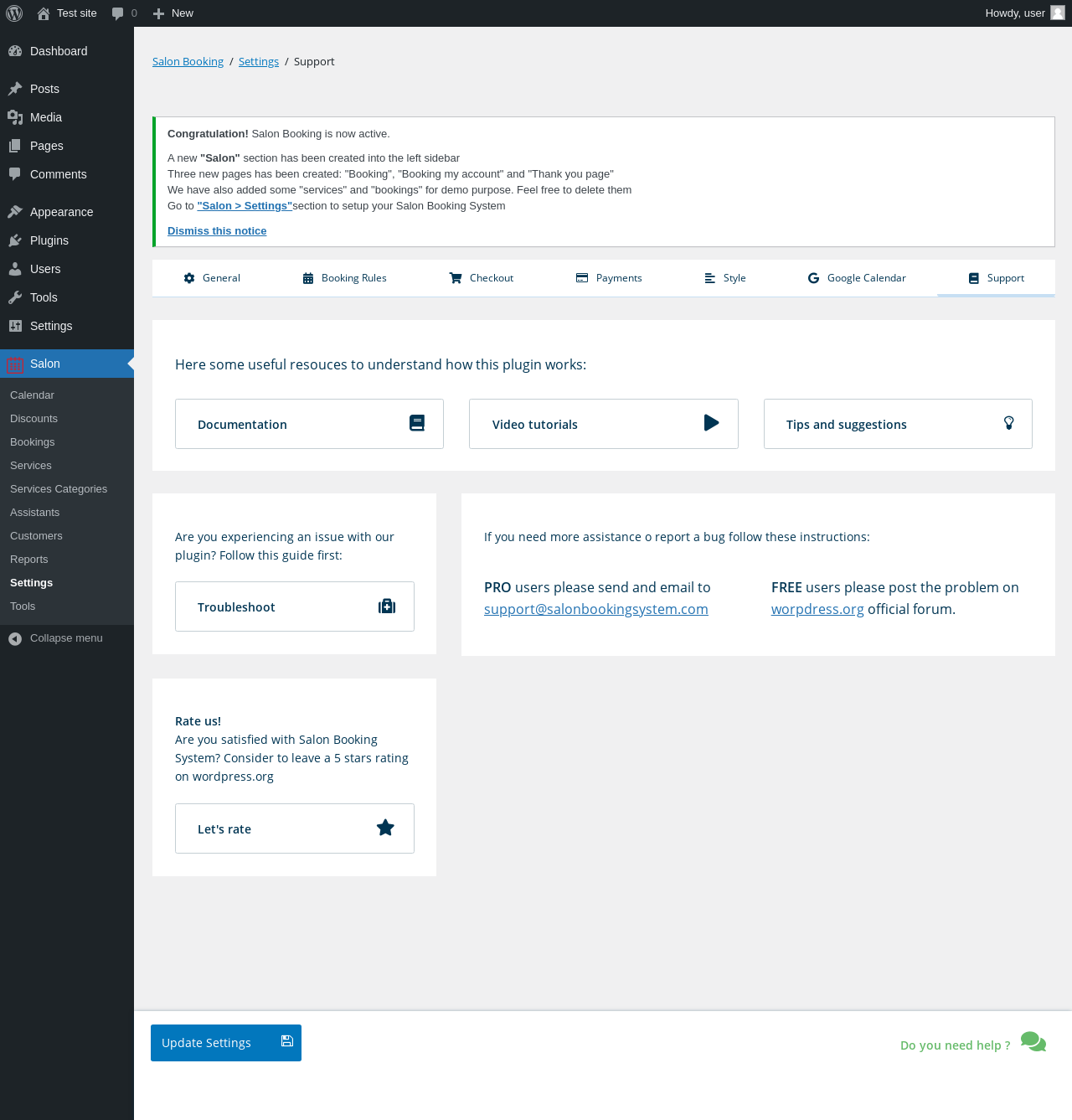Click the home icon beside Test site
Image resolution: width=1072 pixels, height=1120 pixels.
(44, 13)
